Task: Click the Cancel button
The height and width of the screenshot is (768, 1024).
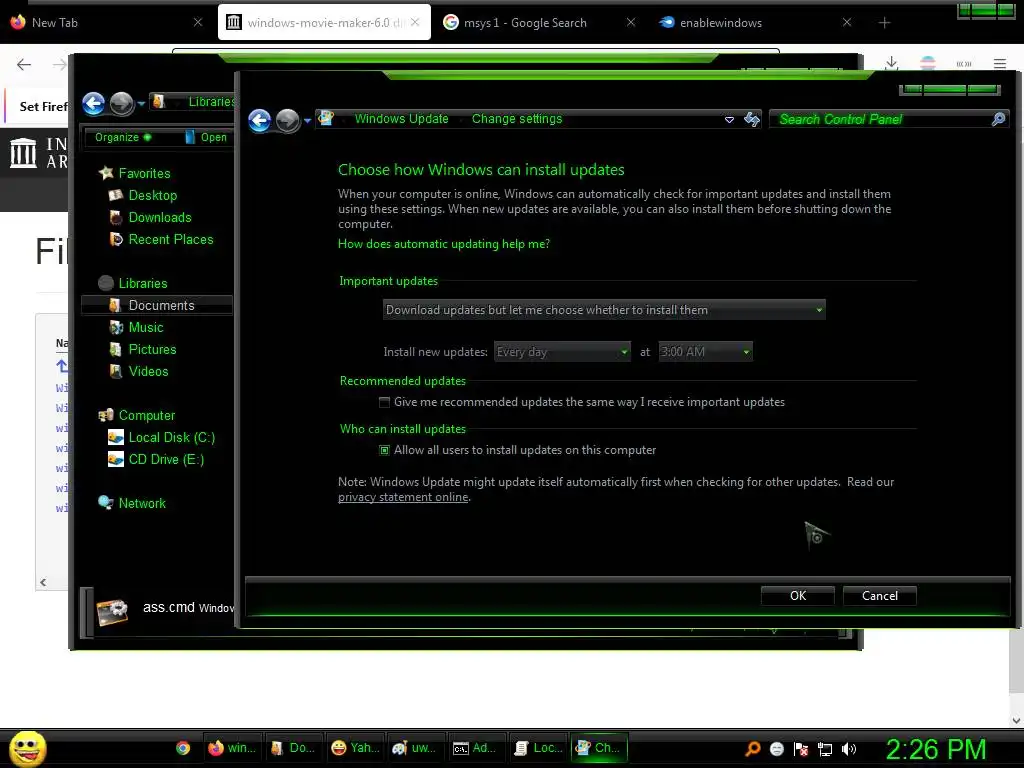Action: point(880,596)
